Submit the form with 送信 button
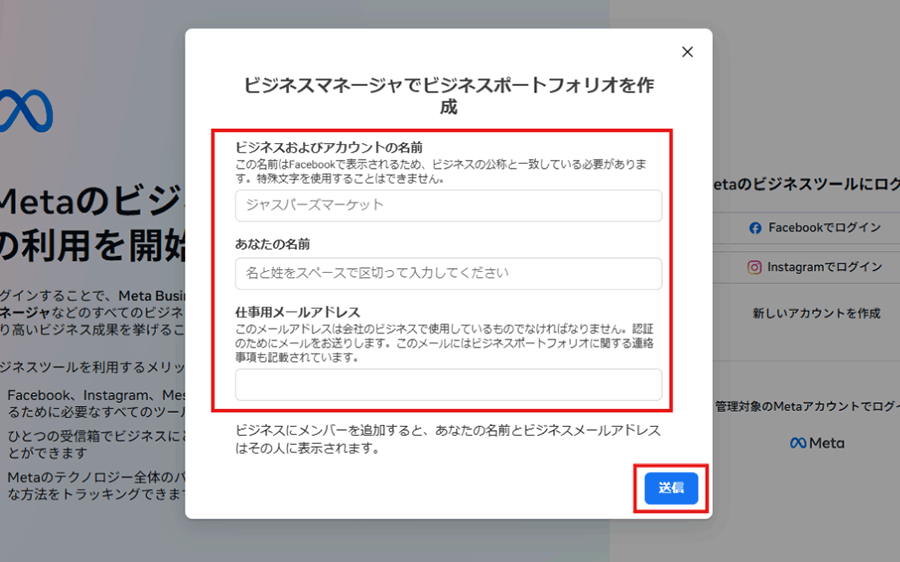 pyautogui.click(x=671, y=489)
